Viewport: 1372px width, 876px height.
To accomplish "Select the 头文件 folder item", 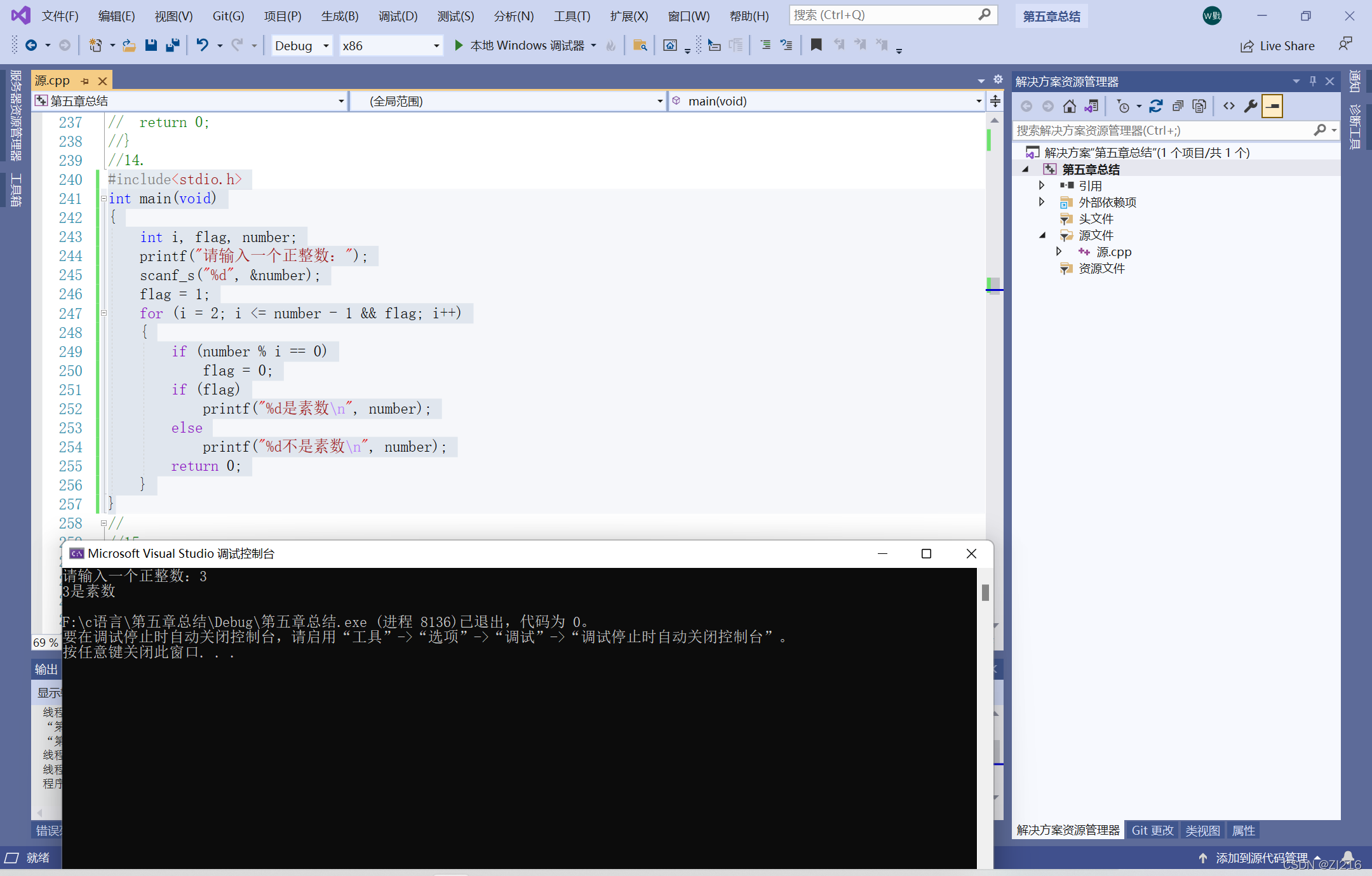I will (x=1096, y=219).
